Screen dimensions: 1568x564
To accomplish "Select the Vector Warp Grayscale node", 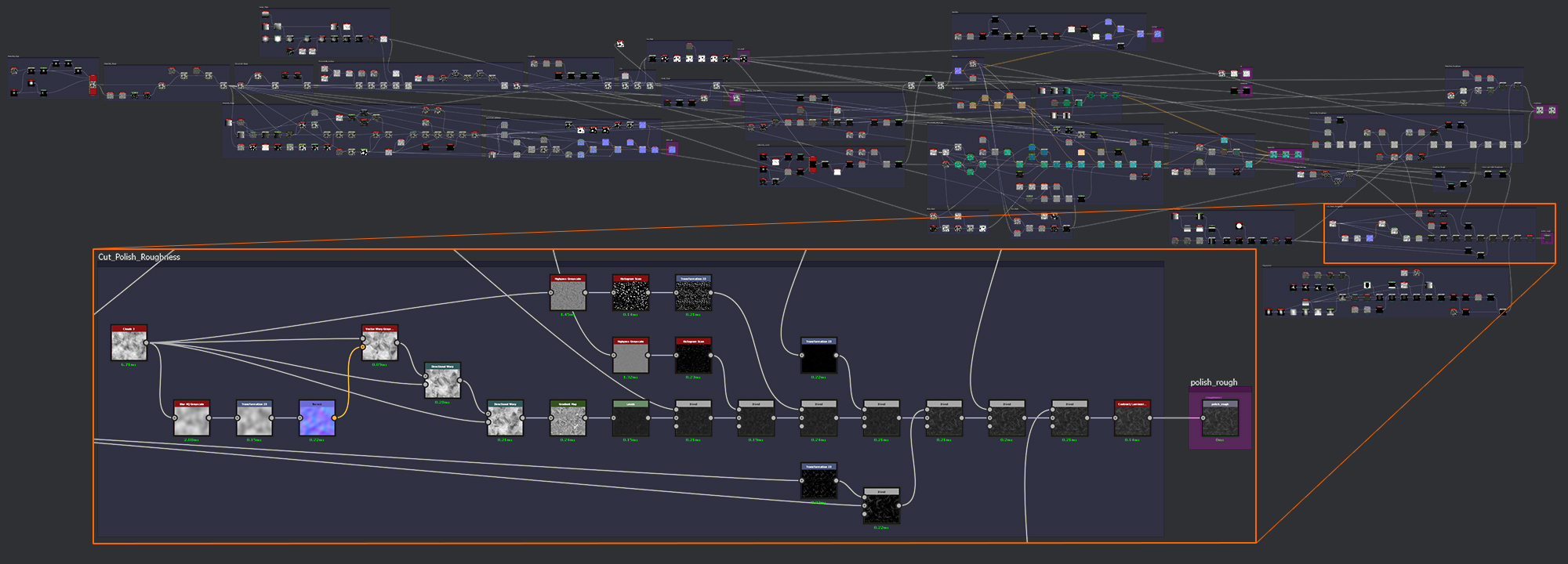I will click(x=380, y=343).
